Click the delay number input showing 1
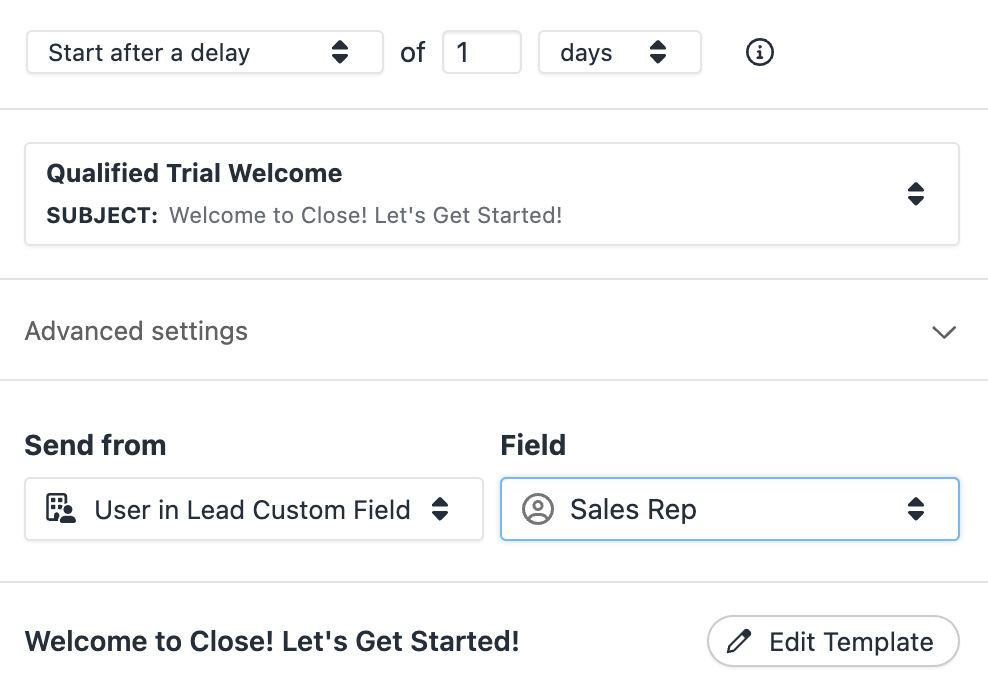This screenshot has width=988, height=692. [x=481, y=52]
